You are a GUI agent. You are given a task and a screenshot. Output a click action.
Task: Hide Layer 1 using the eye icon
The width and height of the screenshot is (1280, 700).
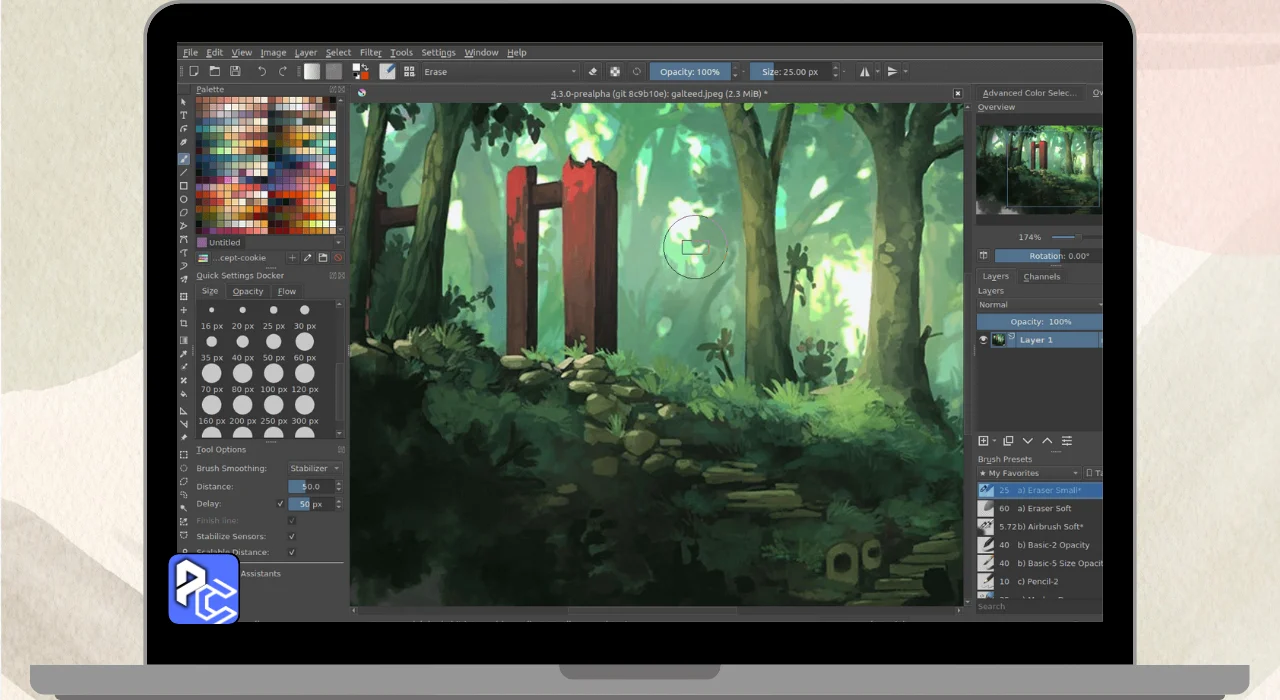point(984,340)
